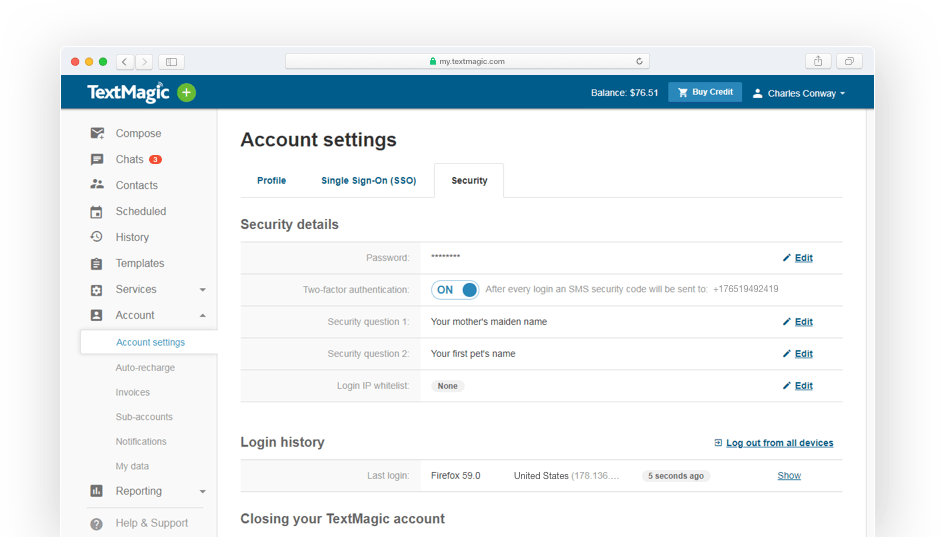Go back with browser back arrow
The width and height of the screenshot is (940, 537).
point(125,61)
